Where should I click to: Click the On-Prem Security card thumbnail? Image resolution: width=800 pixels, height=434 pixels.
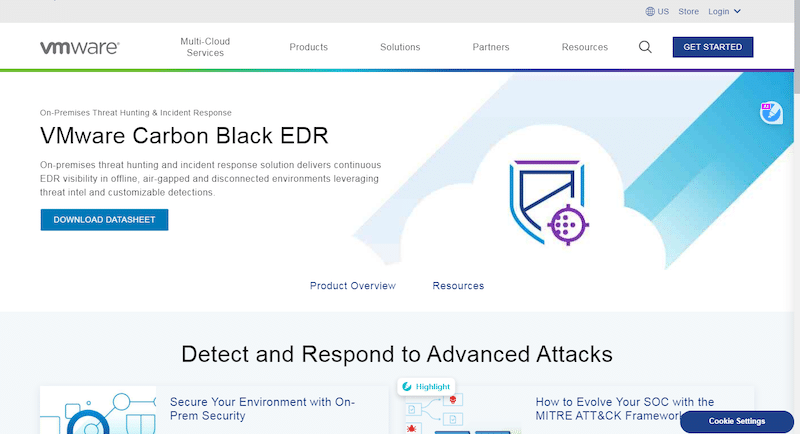pos(98,411)
